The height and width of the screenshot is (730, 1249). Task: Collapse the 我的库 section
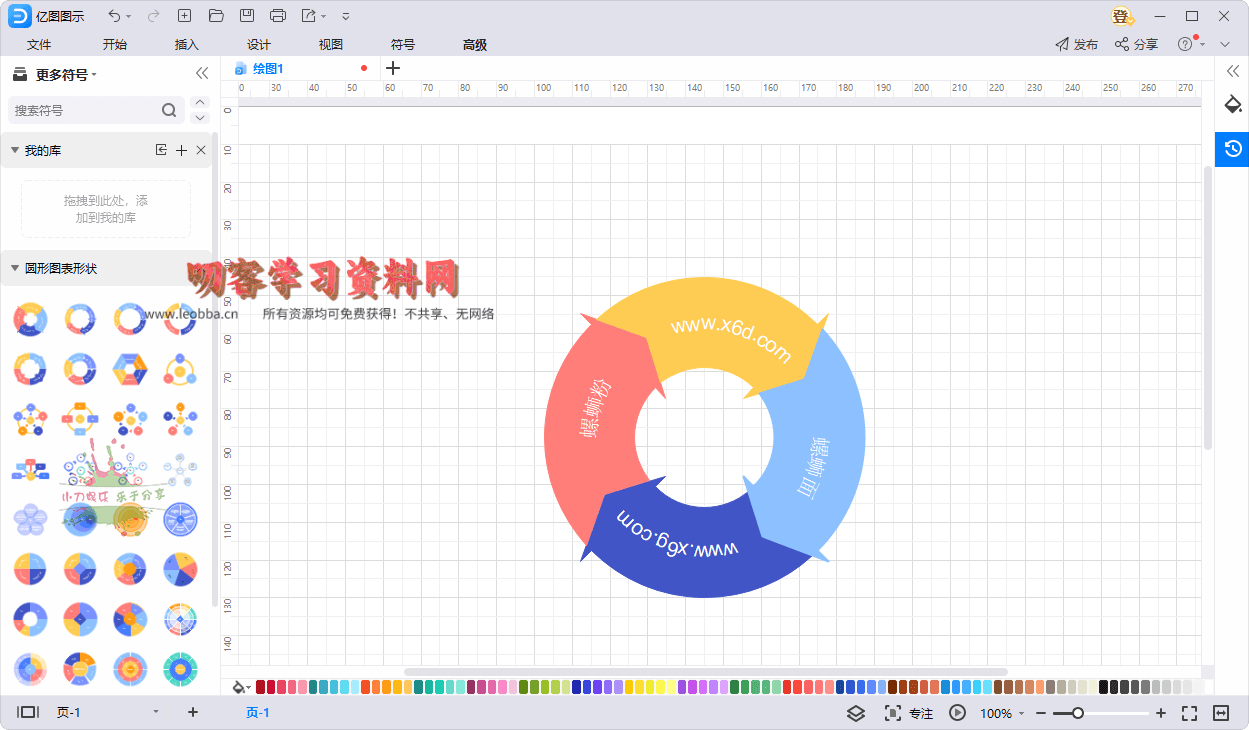point(15,150)
